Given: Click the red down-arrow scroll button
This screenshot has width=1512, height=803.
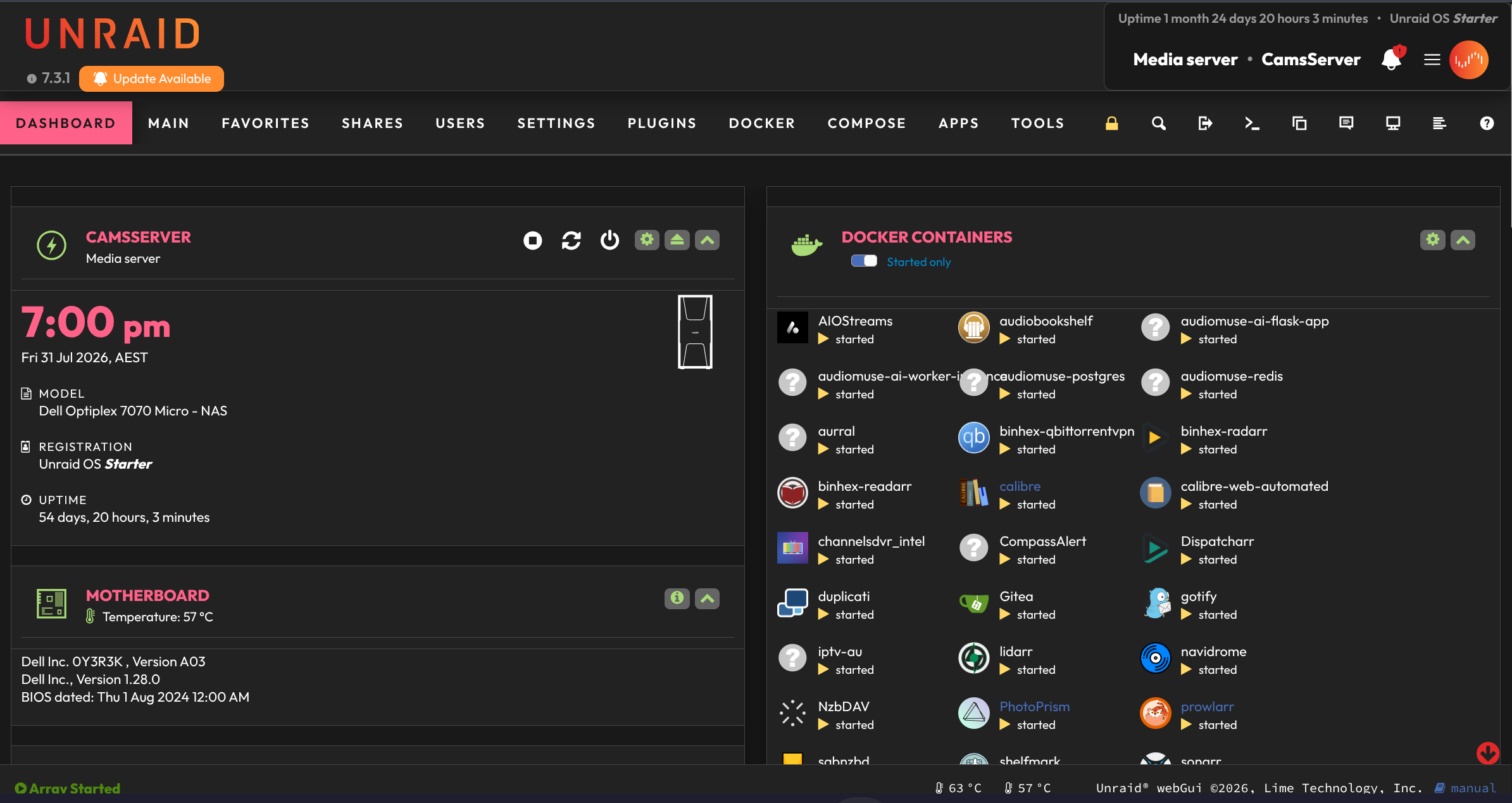Looking at the screenshot, I should tap(1488, 752).
